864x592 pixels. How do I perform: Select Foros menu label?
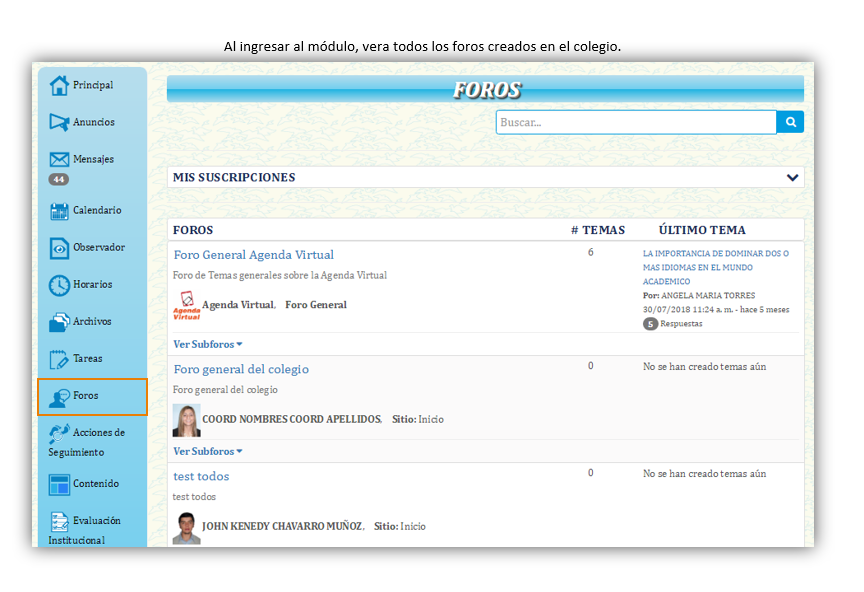click(85, 395)
